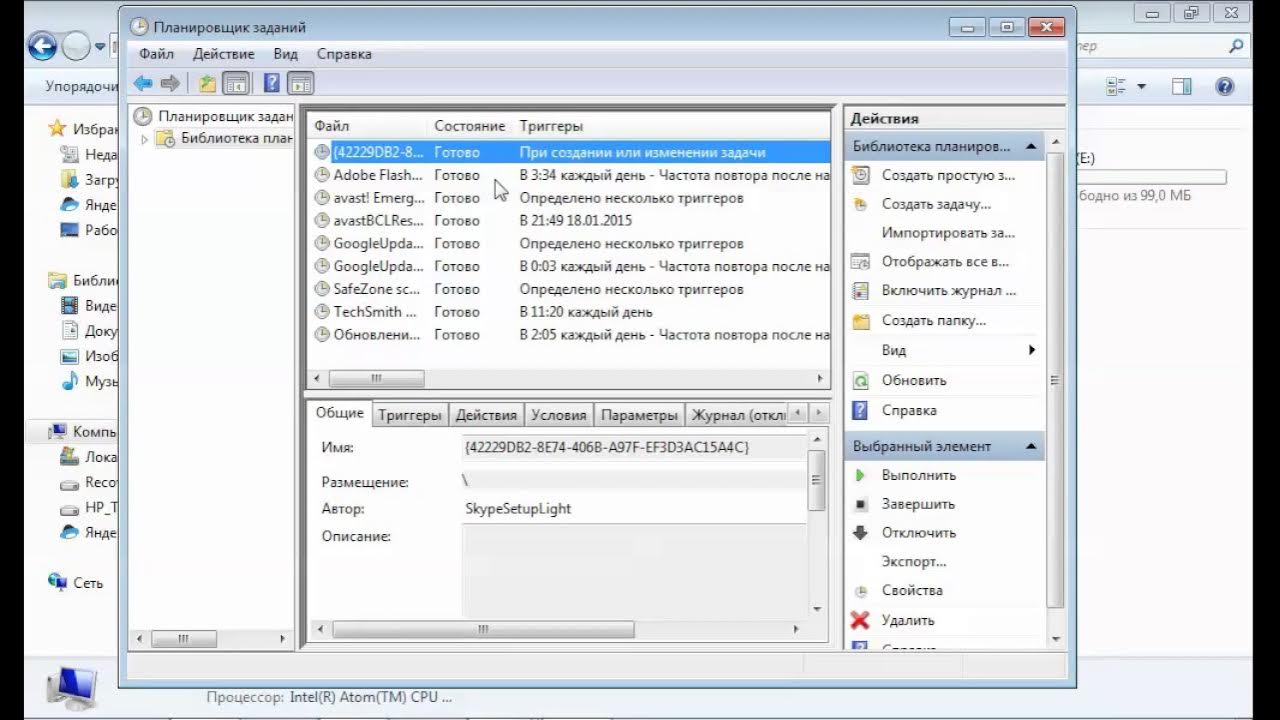
Task: Click the 'Справка' help action in Actions pane
Action: [909, 410]
